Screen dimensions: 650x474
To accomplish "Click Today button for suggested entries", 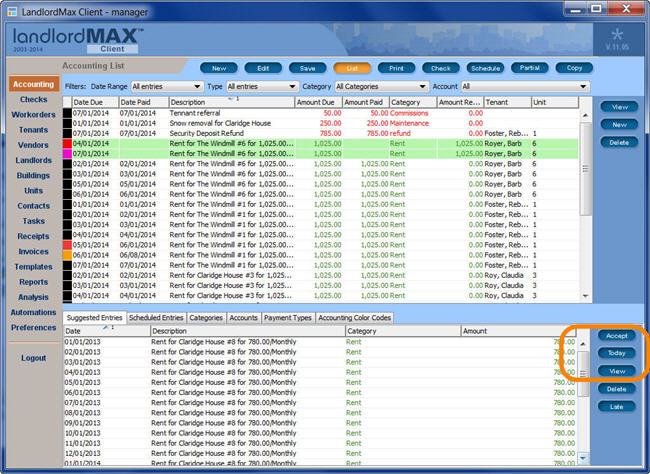I will pyautogui.click(x=617, y=353).
